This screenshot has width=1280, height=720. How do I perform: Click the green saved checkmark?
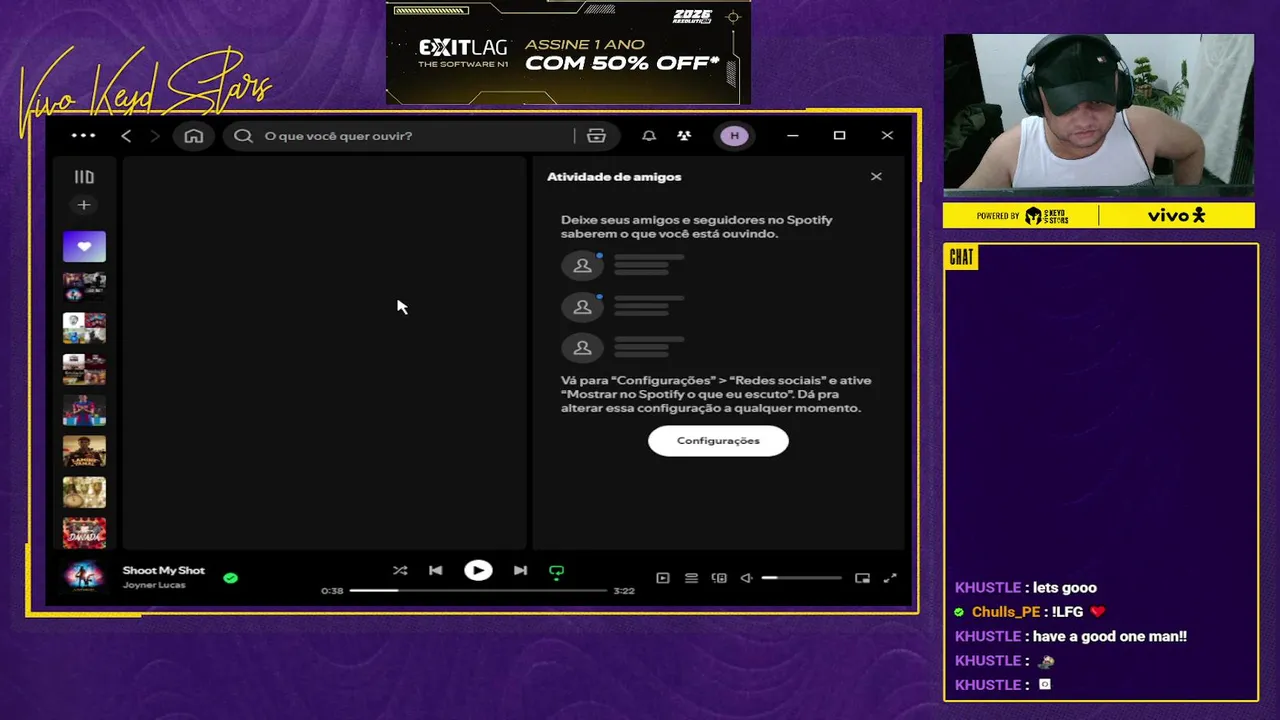tap(231, 578)
